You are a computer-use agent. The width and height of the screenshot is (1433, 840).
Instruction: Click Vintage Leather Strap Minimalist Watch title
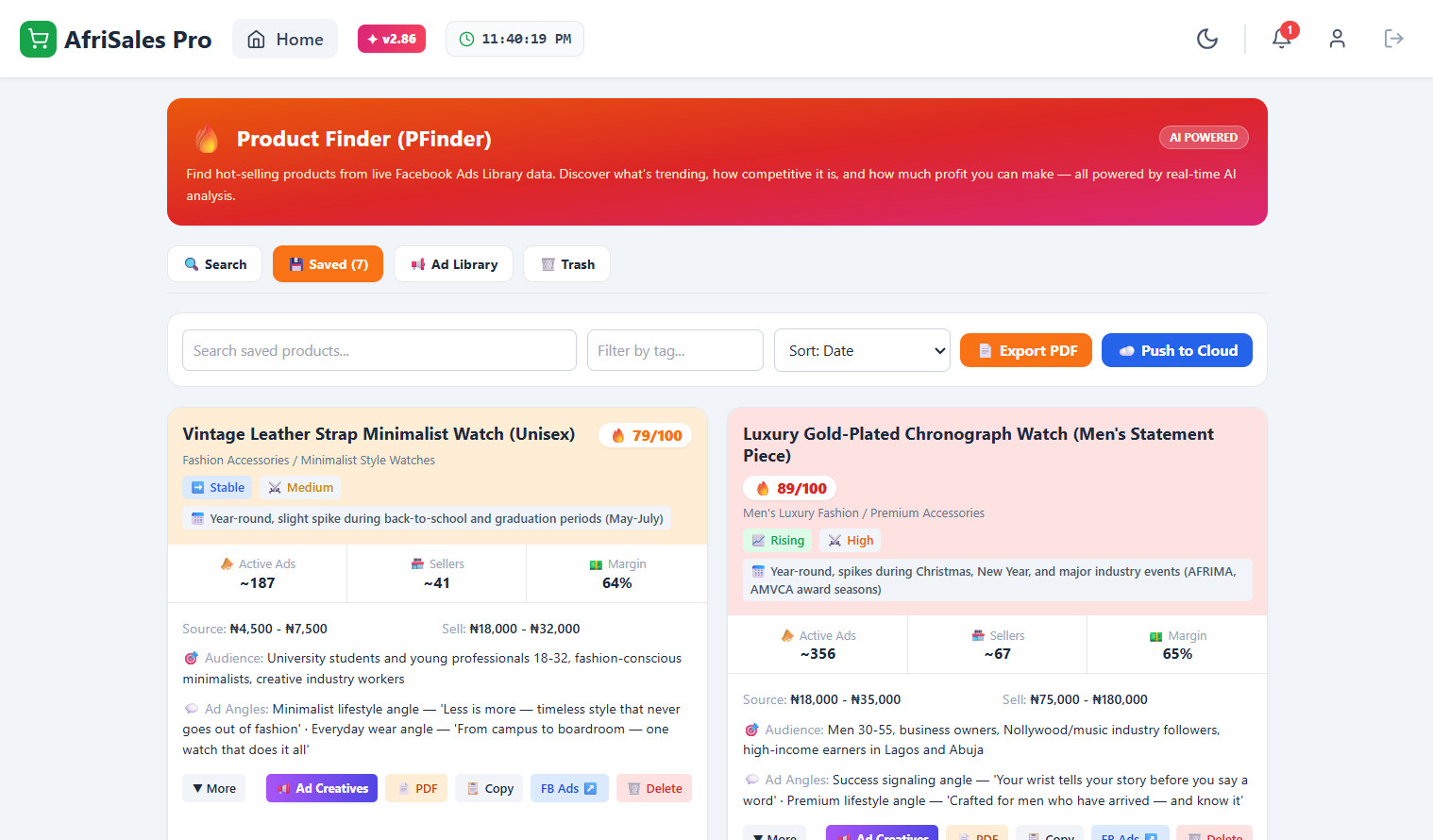[x=379, y=434]
